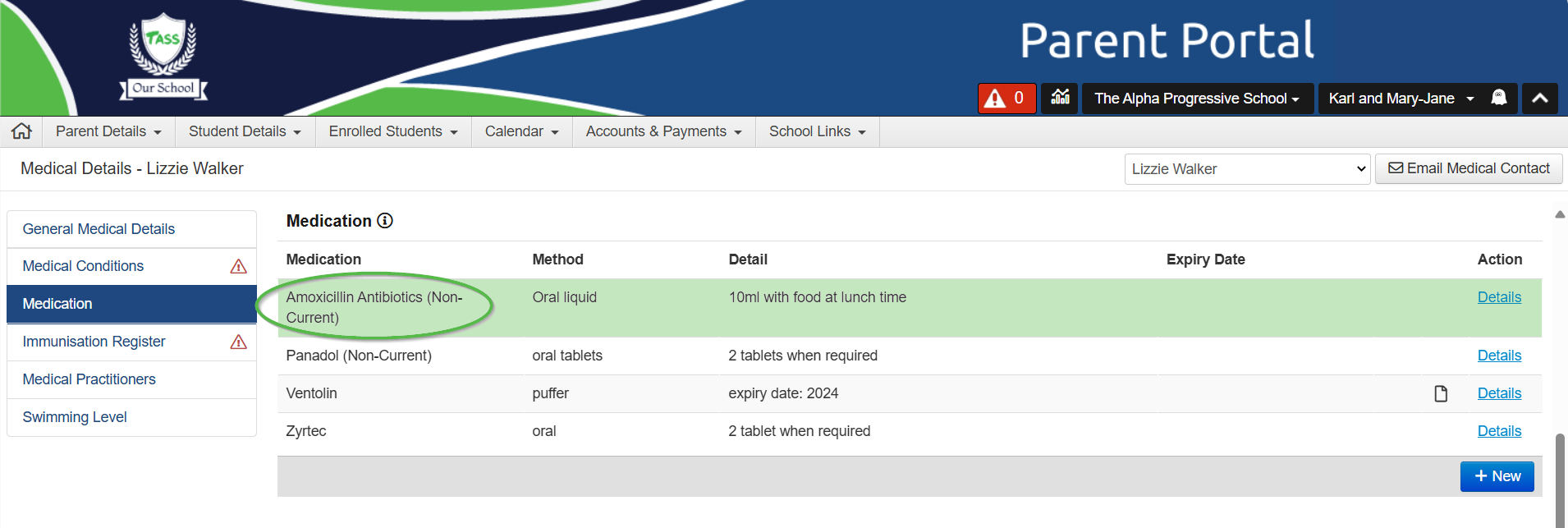Open the Parent Details menu

(x=108, y=131)
